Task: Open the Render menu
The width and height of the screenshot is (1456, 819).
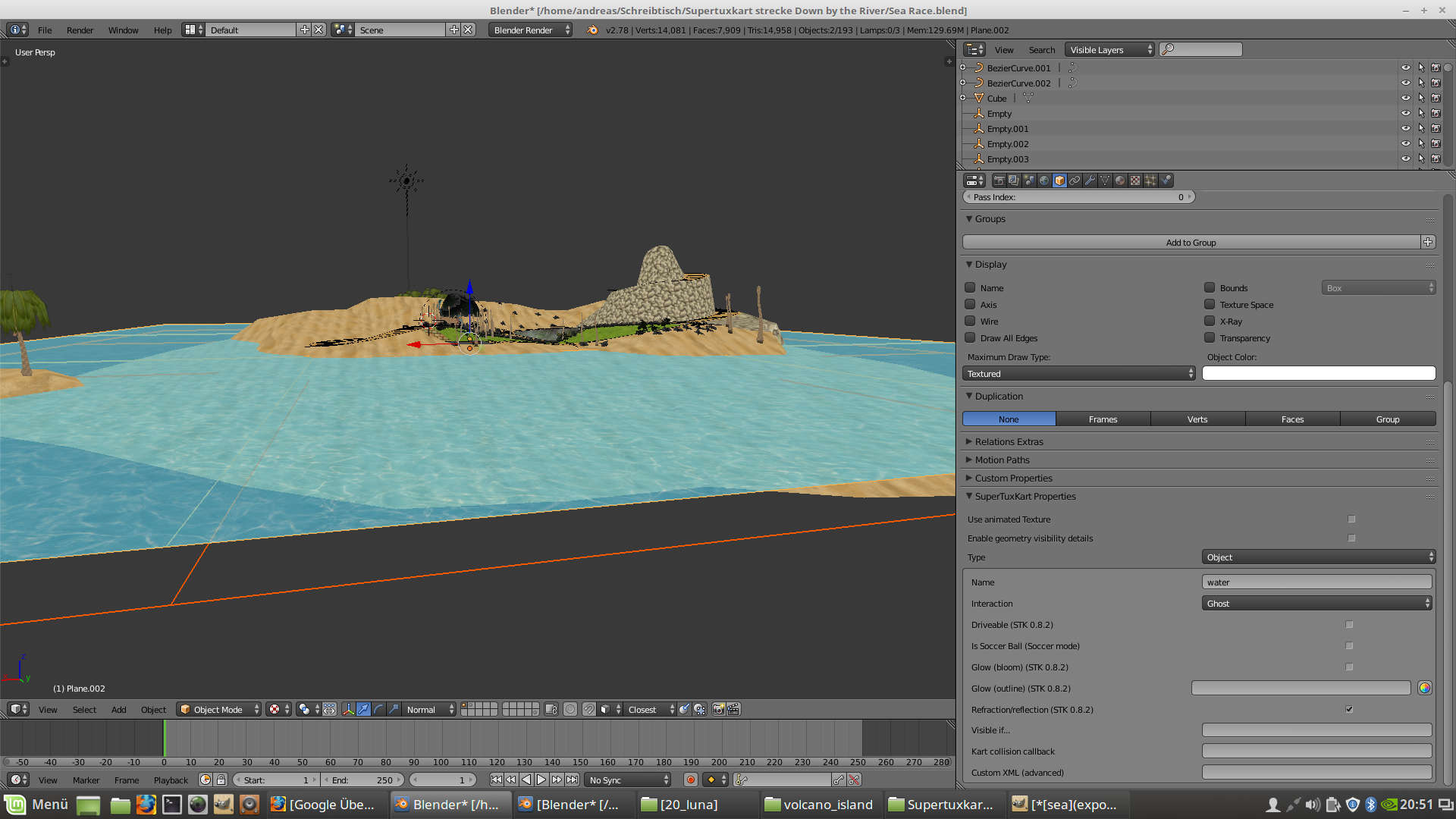Action: [x=80, y=30]
